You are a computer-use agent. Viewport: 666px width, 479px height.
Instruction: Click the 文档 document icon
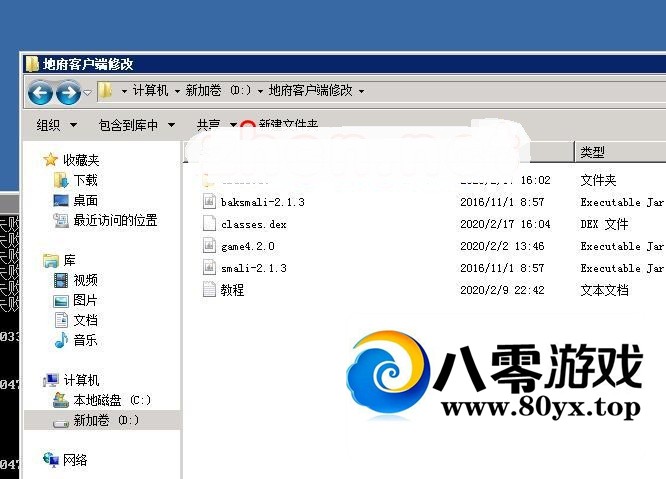(x=61, y=320)
